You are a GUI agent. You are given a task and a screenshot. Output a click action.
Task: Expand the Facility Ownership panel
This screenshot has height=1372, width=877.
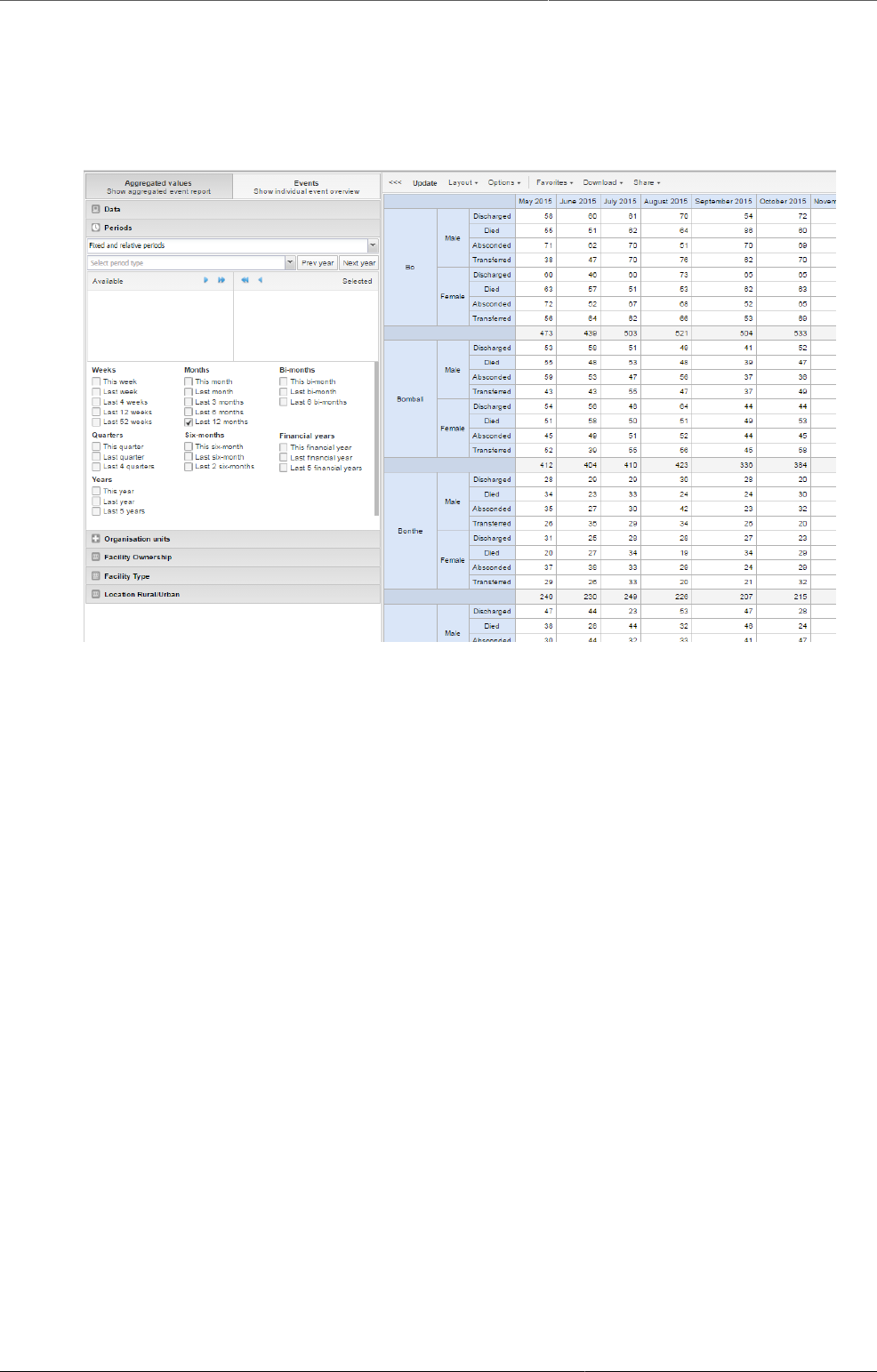click(233, 558)
